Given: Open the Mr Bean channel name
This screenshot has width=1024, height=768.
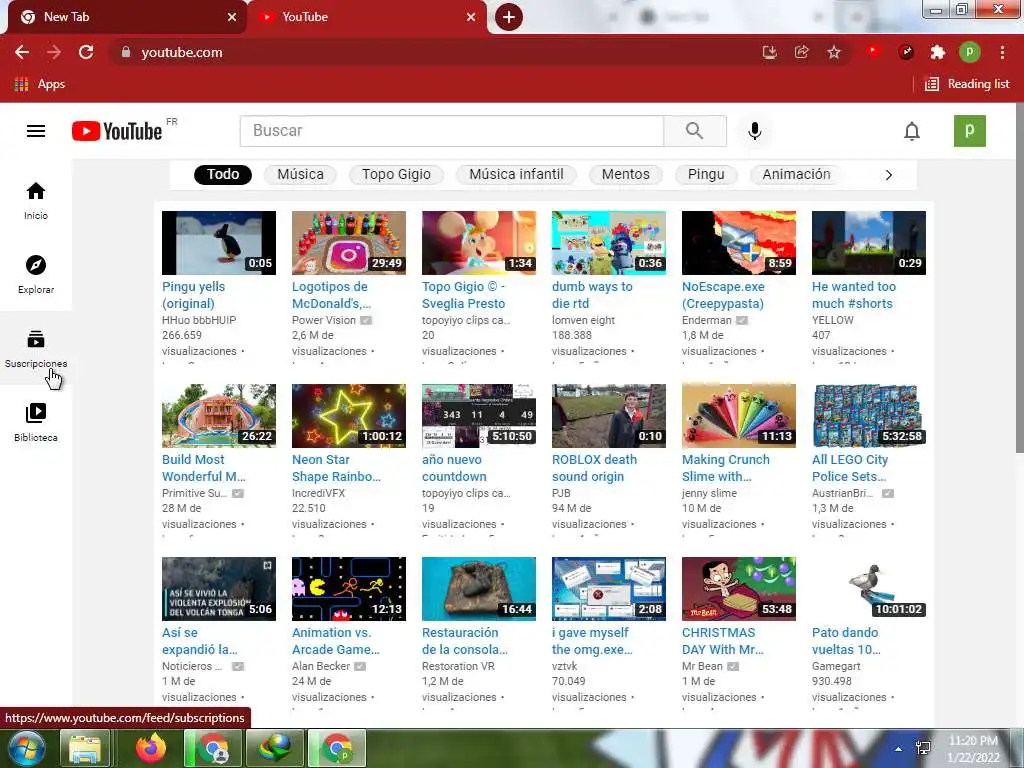Looking at the screenshot, I should coord(702,666).
